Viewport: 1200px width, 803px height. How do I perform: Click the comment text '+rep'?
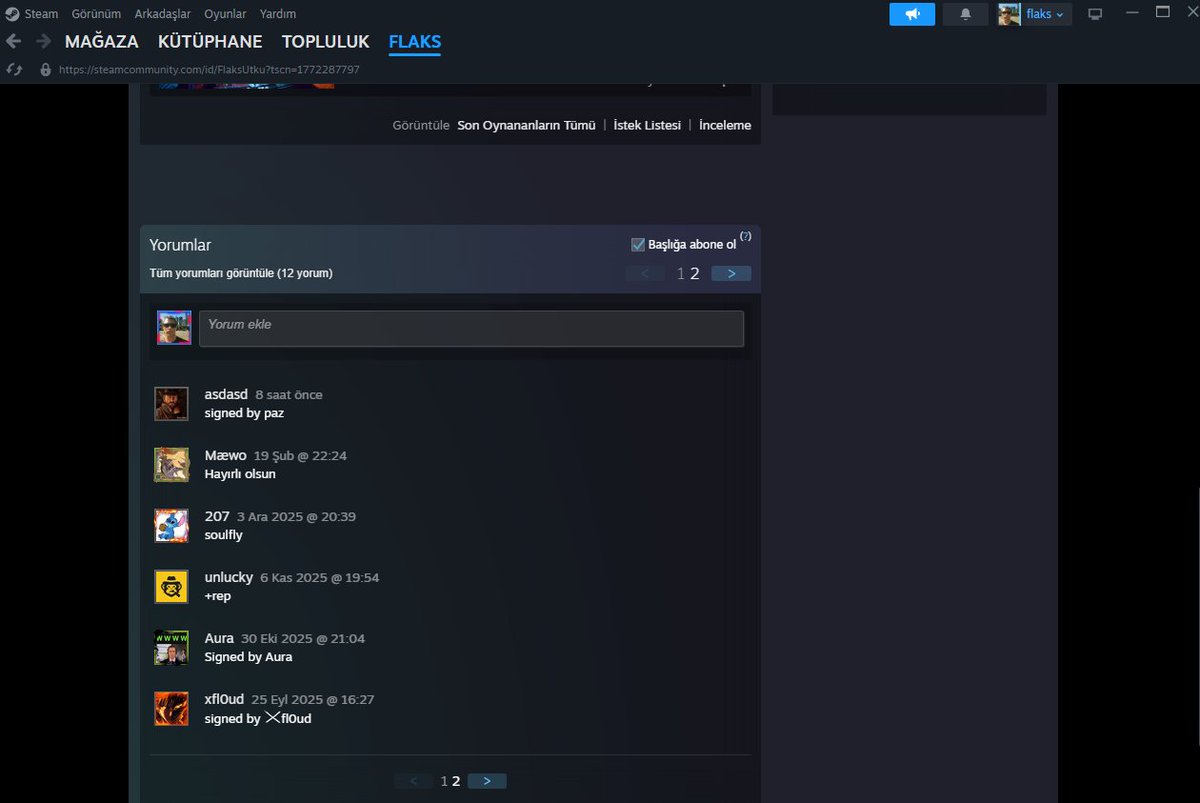pyautogui.click(x=217, y=596)
